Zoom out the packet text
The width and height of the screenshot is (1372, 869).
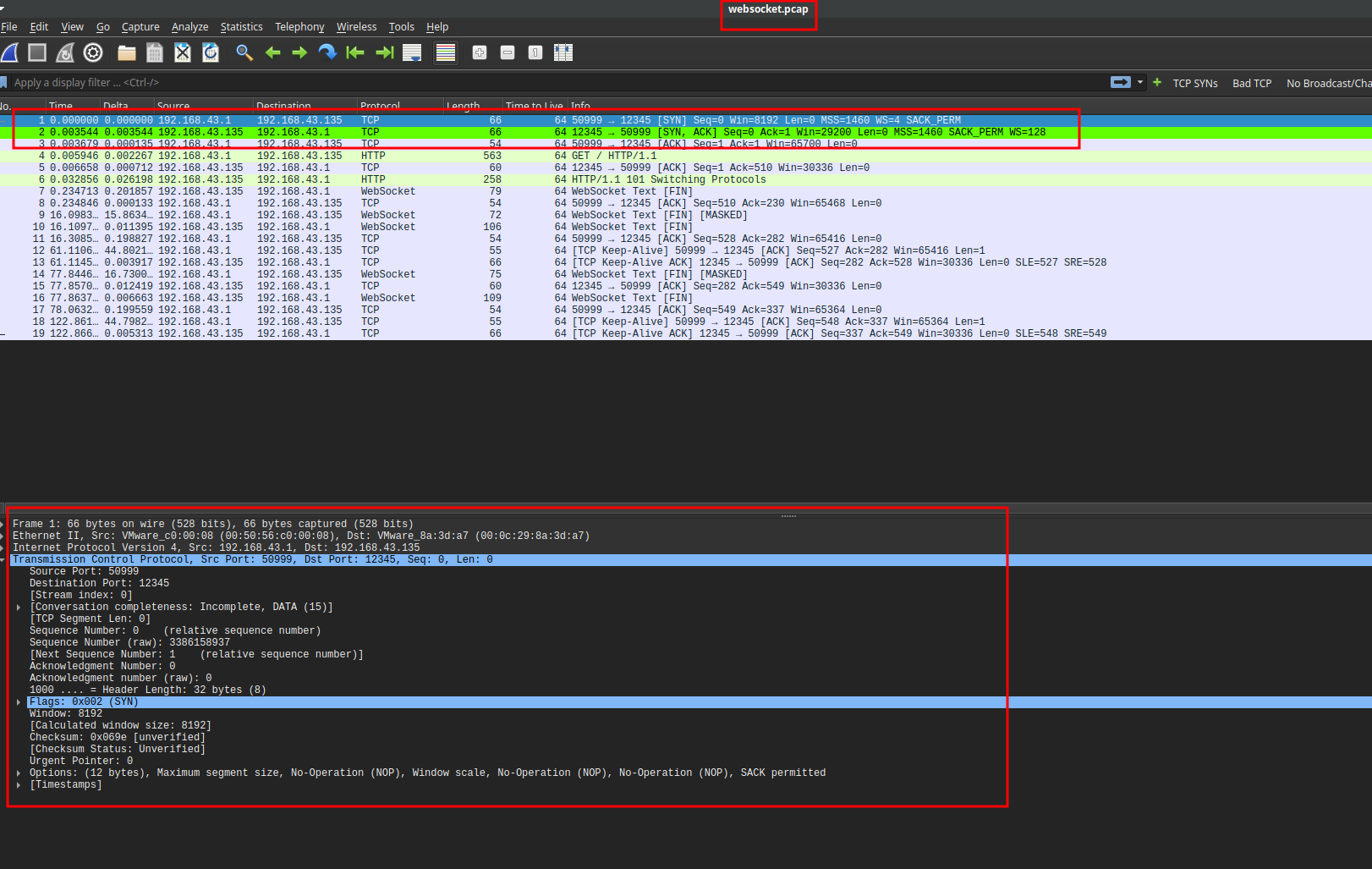[508, 52]
